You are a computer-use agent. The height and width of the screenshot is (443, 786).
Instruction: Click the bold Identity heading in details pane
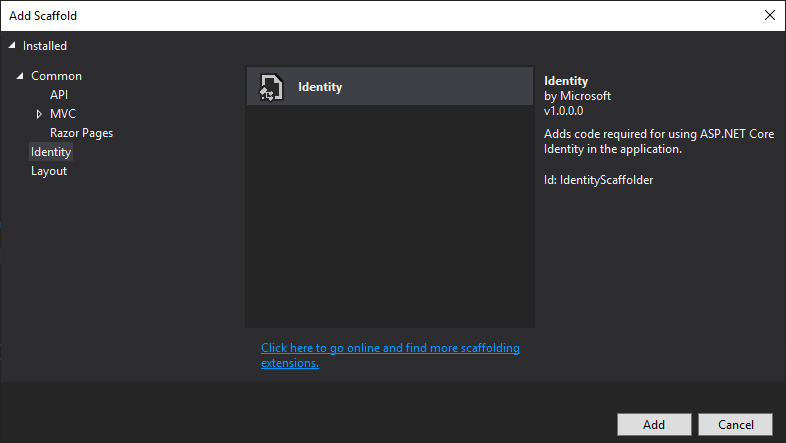tap(565, 80)
